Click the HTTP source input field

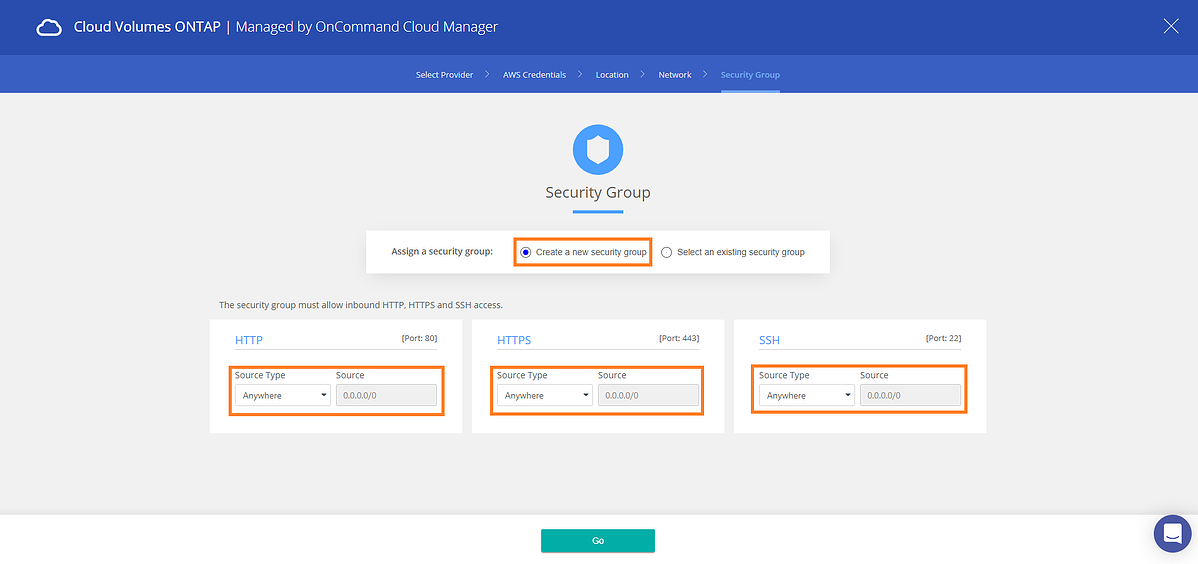386,396
